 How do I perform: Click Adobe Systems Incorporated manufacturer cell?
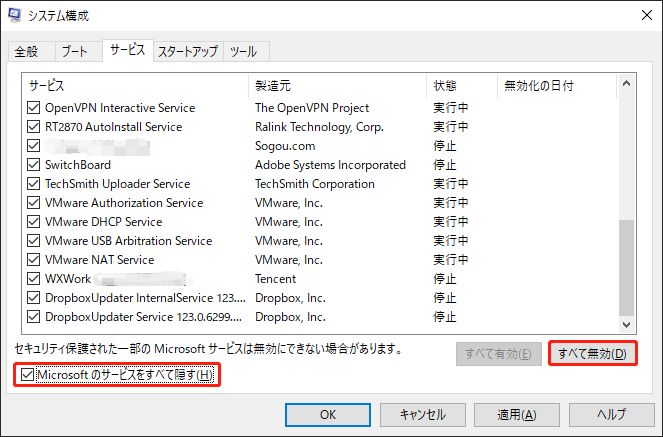[330, 165]
